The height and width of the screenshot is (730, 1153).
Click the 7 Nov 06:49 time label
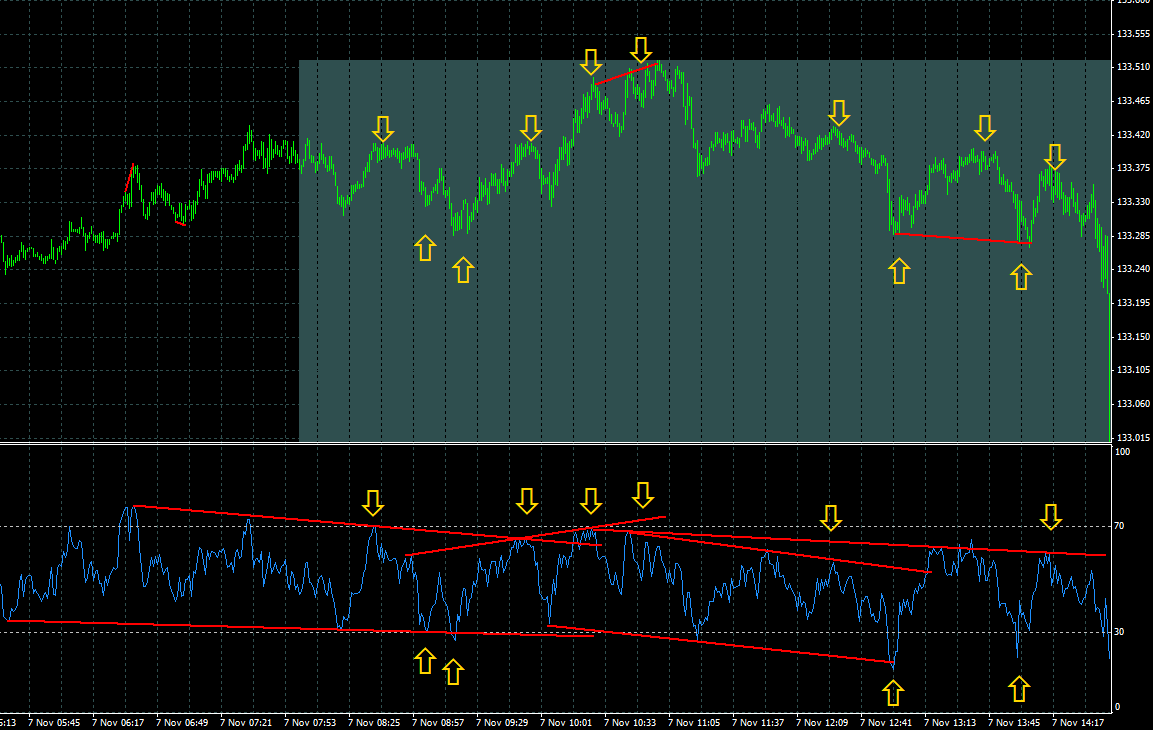click(182, 723)
